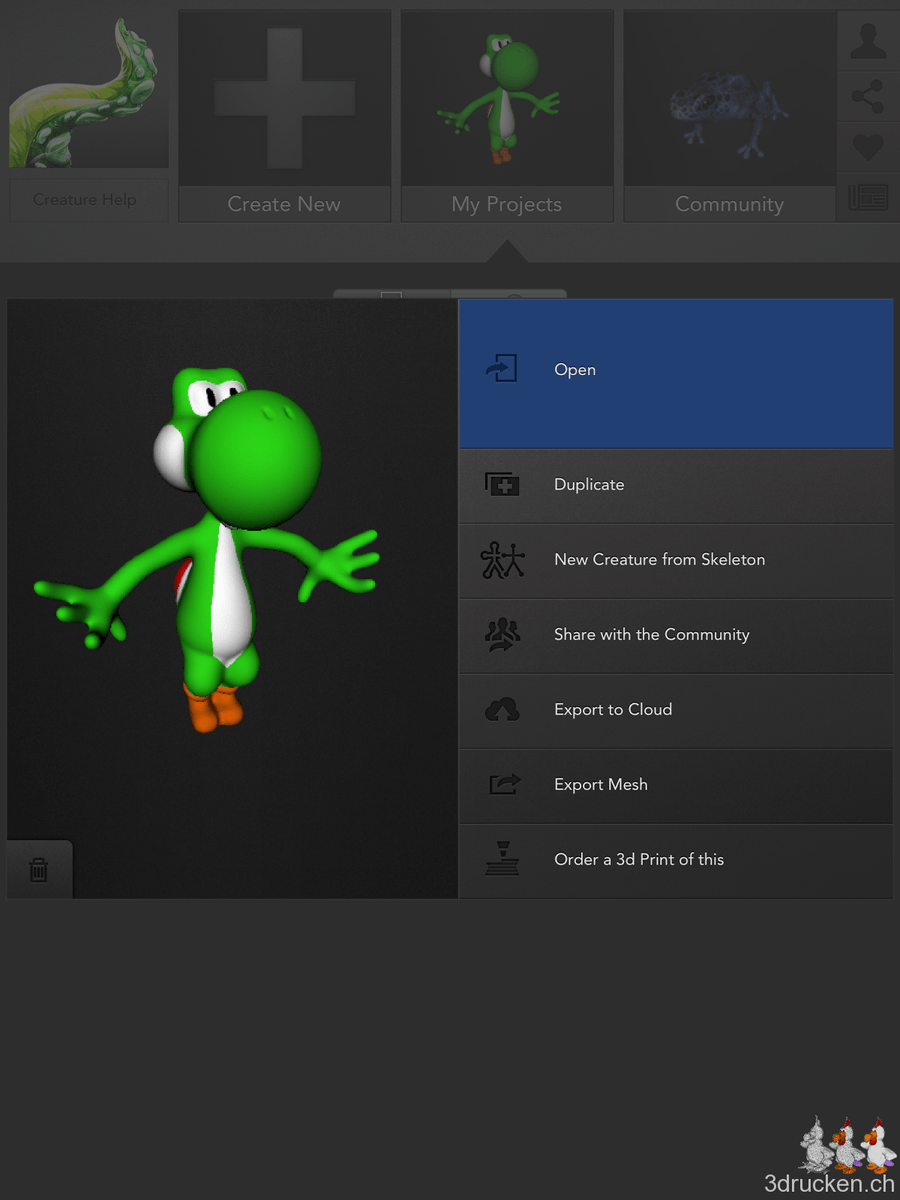Click the Yoshi project thumbnail
This screenshot has width=900, height=1200.
point(506,97)
